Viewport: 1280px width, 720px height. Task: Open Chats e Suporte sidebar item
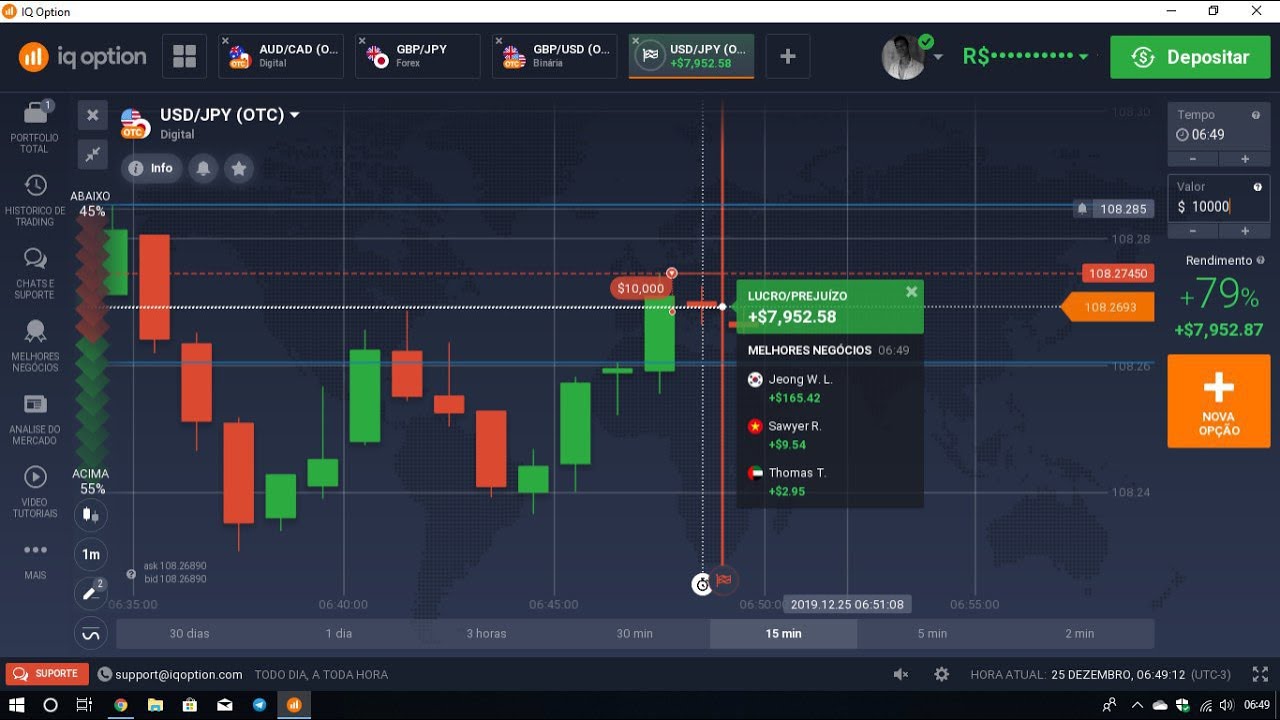pos(35,273)
